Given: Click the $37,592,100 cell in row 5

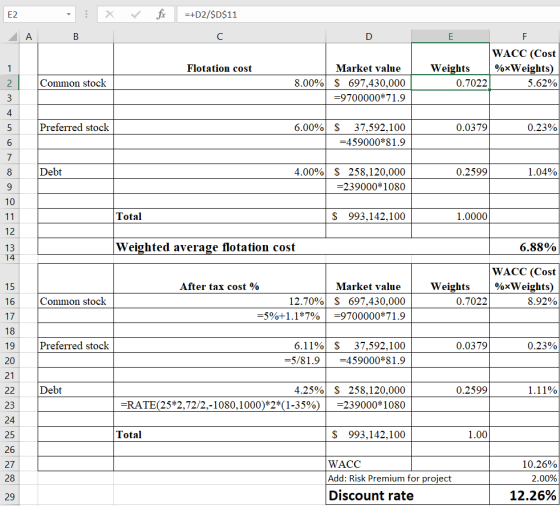Looking at the screenshot, I should tap(368, 127).
